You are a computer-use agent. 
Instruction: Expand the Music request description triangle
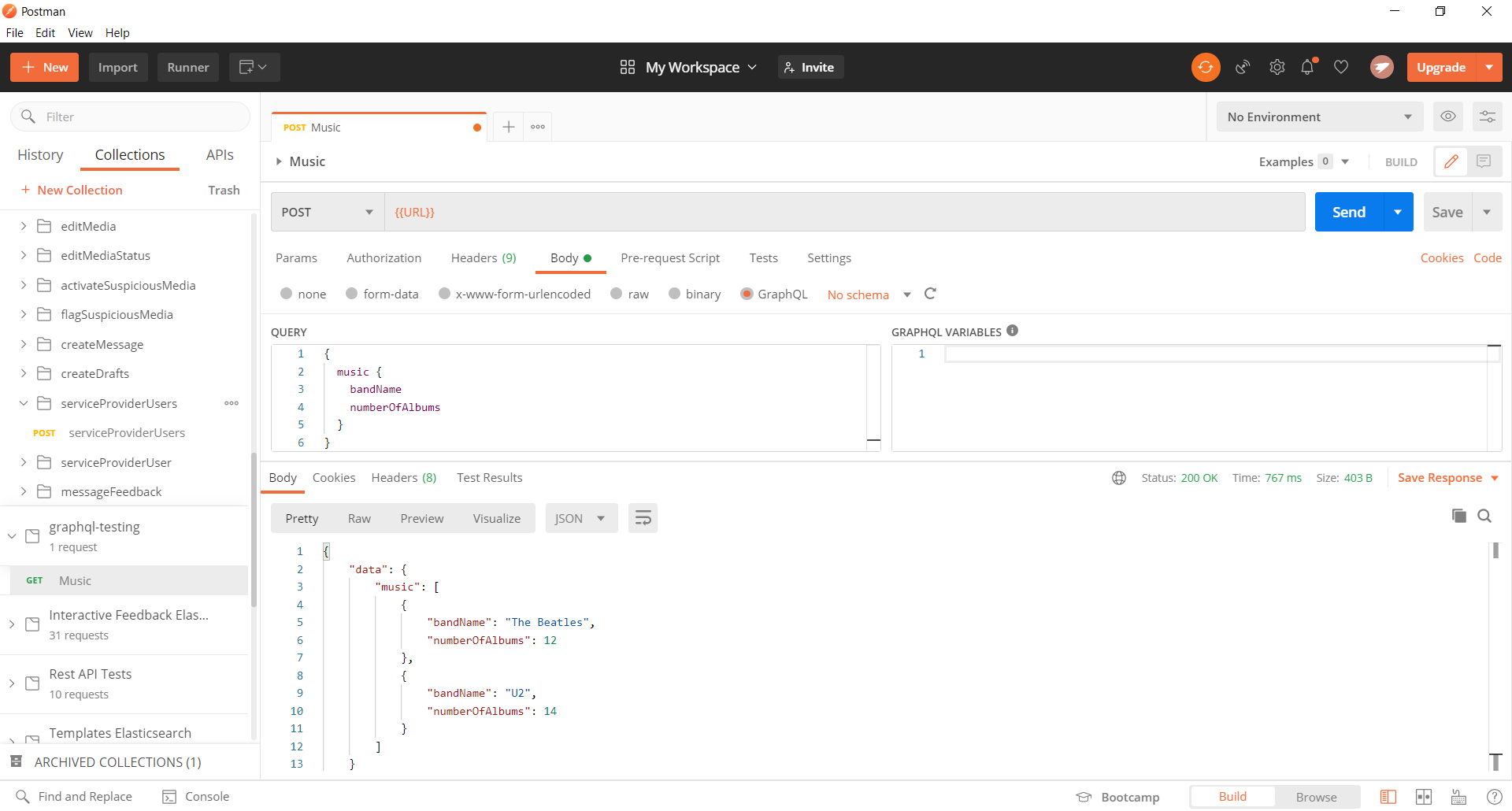pyautogui.click(x=279, y=161)
